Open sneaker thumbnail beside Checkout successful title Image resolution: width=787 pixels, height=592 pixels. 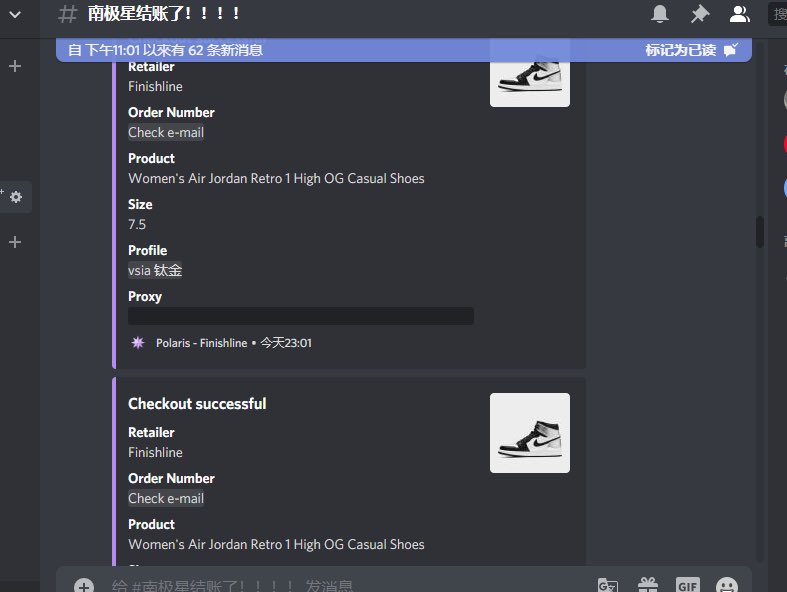(x=530, y=433)
